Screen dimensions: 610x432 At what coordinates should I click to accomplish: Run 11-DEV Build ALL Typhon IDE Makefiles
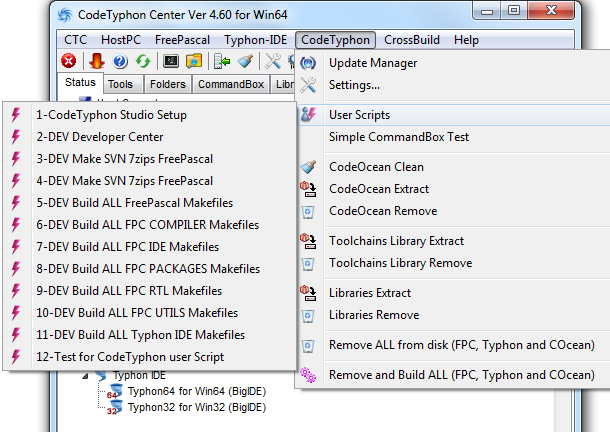[149, 335]
